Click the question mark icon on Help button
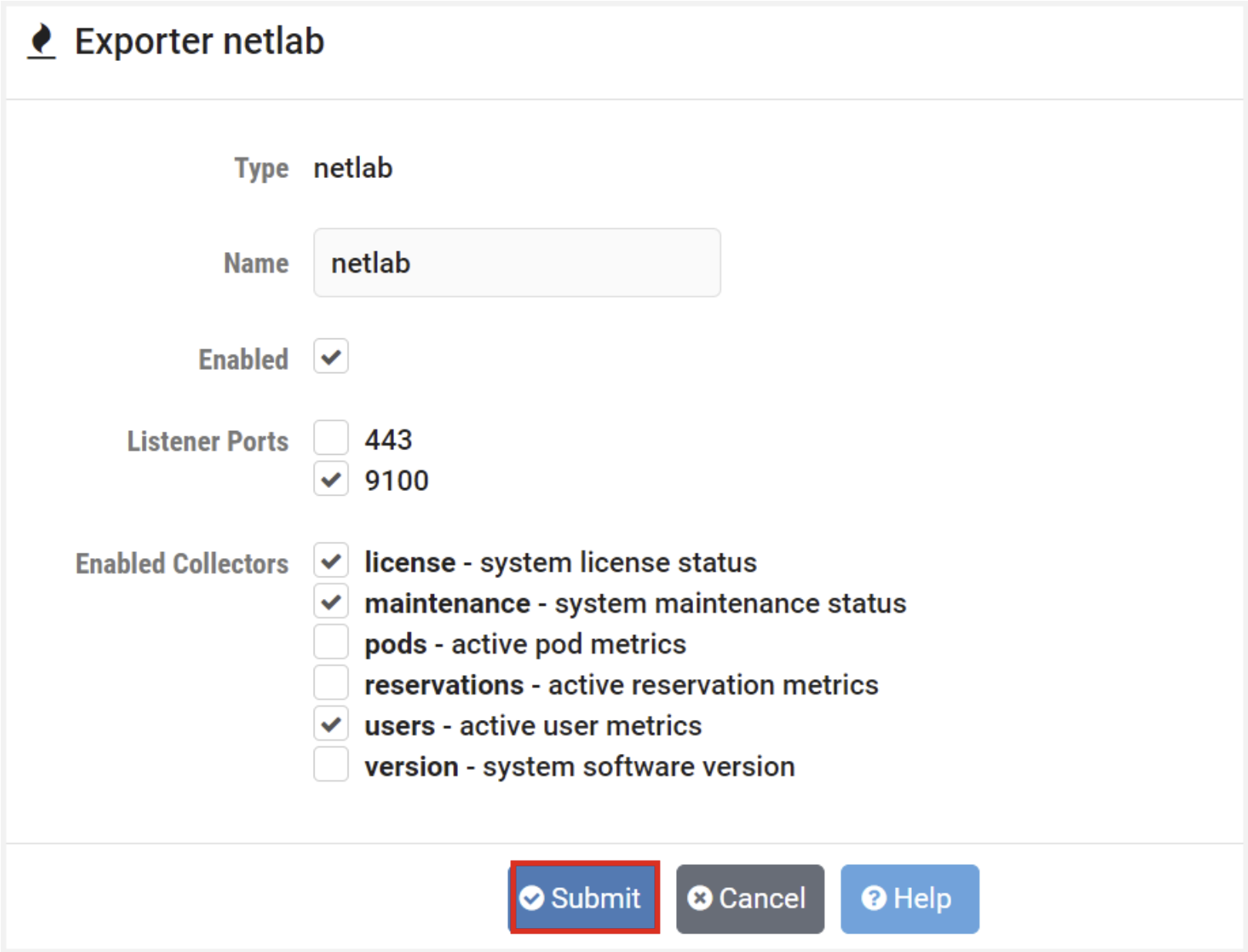This screenshot has width=1248, height=952. click(x=873, y=899)
